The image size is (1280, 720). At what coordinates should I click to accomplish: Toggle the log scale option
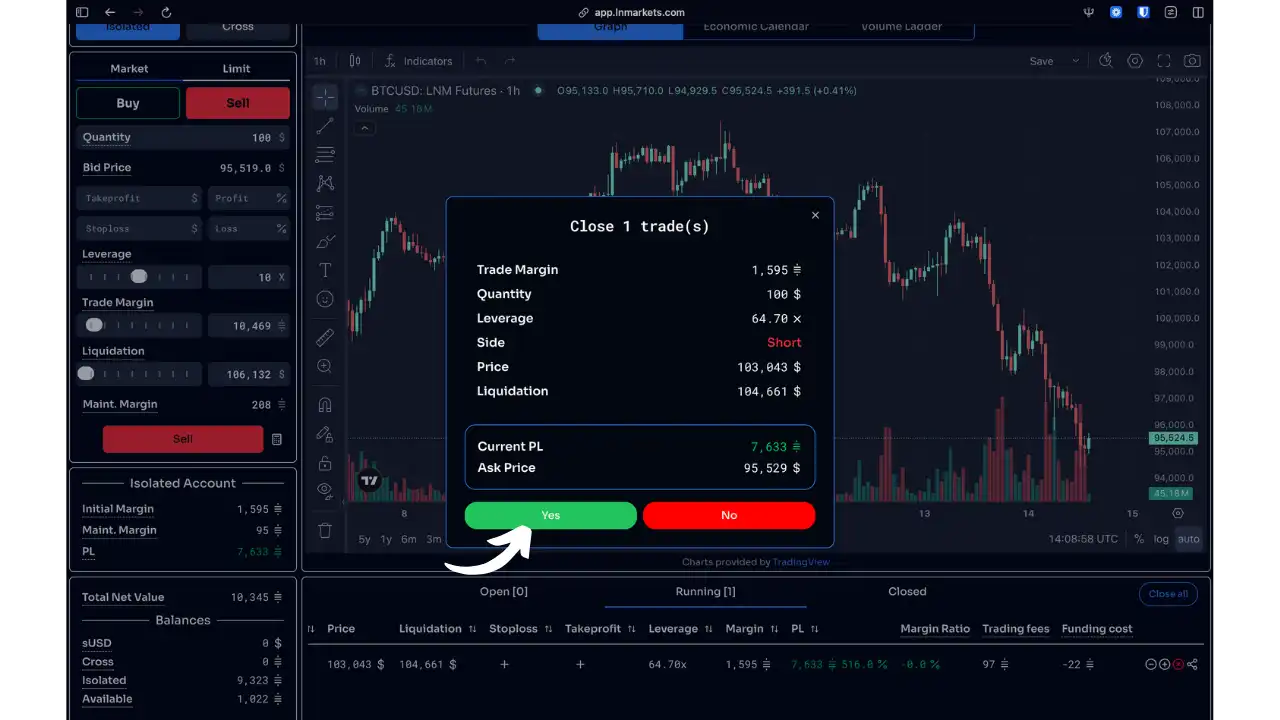(1161, 539)
